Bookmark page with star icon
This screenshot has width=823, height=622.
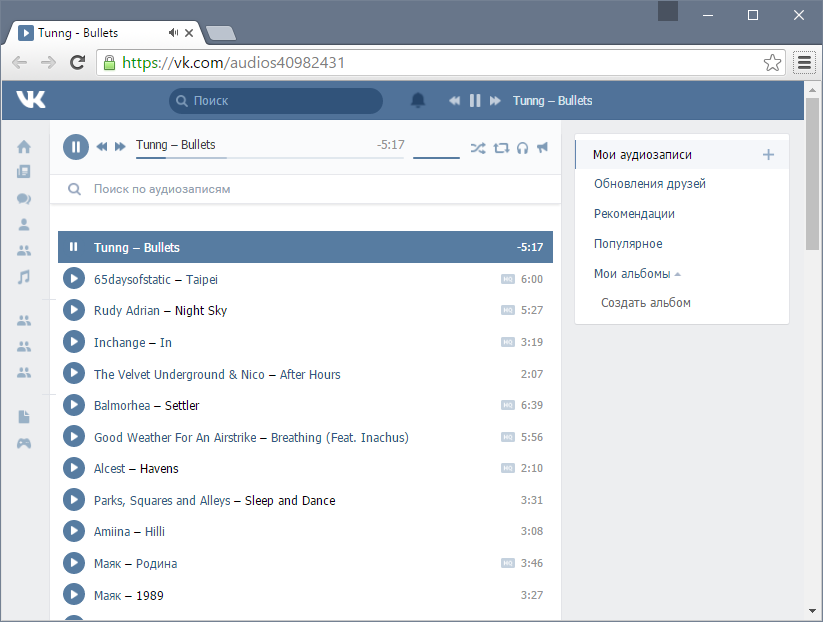coord(772,62)
